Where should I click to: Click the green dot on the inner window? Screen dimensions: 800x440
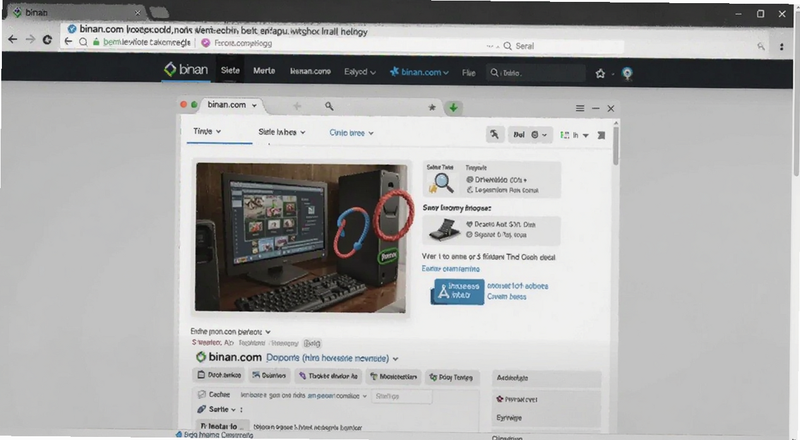coord(194,105)
